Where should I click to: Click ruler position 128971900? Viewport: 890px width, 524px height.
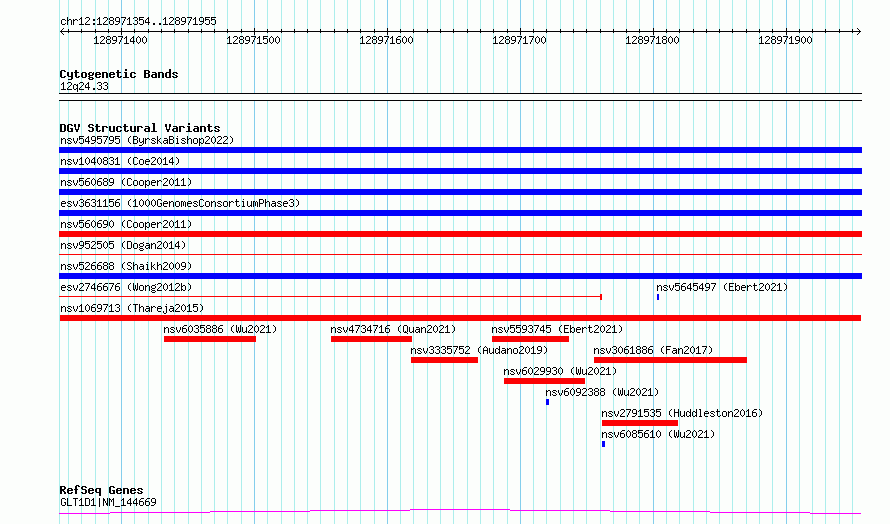pyautogui.click(x=786, y=40)
